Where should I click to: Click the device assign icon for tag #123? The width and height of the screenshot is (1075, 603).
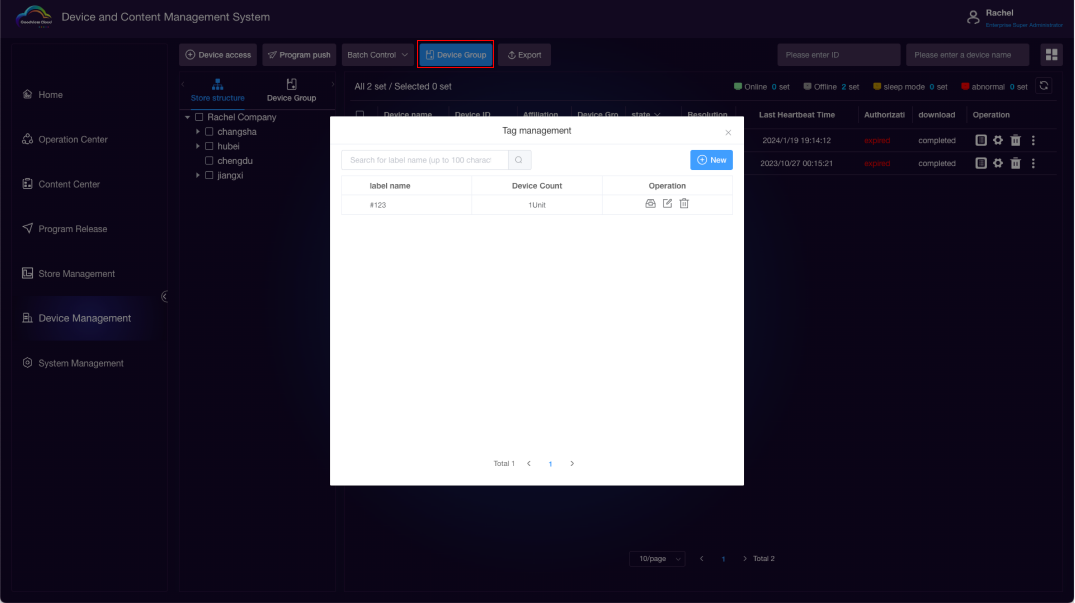(x=650, y=204)
